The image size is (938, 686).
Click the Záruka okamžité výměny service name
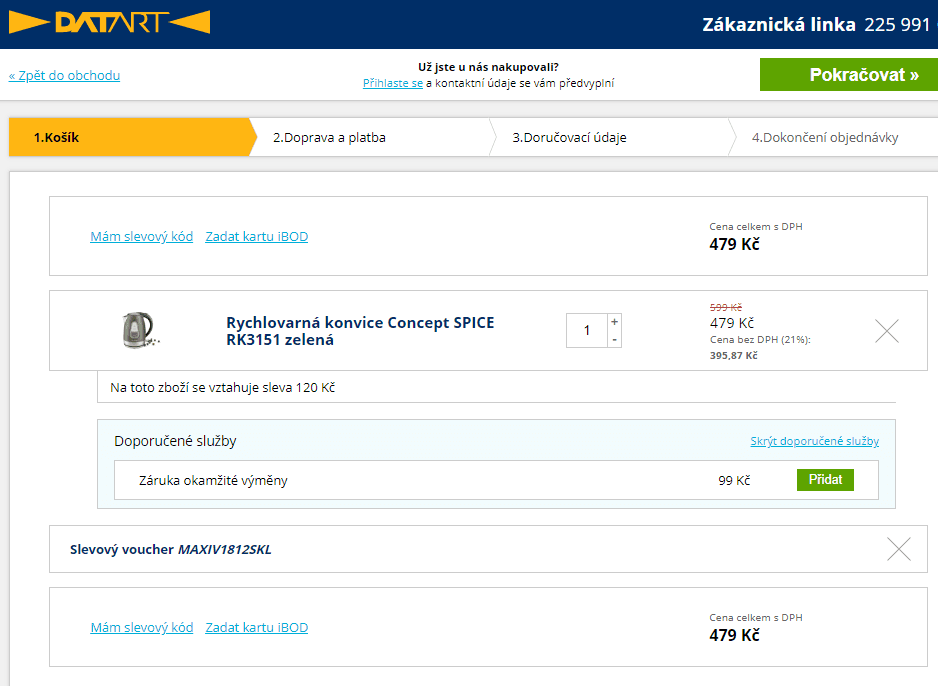[213, 480]
